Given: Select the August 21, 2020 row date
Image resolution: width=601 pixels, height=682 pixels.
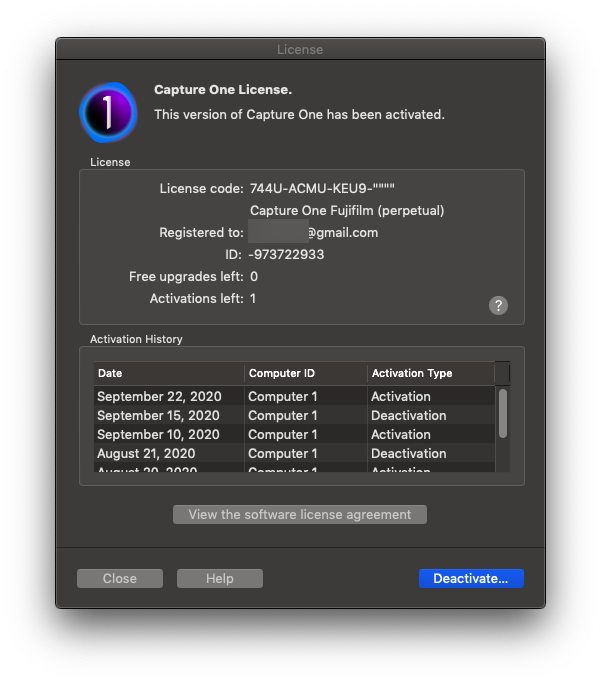Looking at the screenshot, I should 146,454.
